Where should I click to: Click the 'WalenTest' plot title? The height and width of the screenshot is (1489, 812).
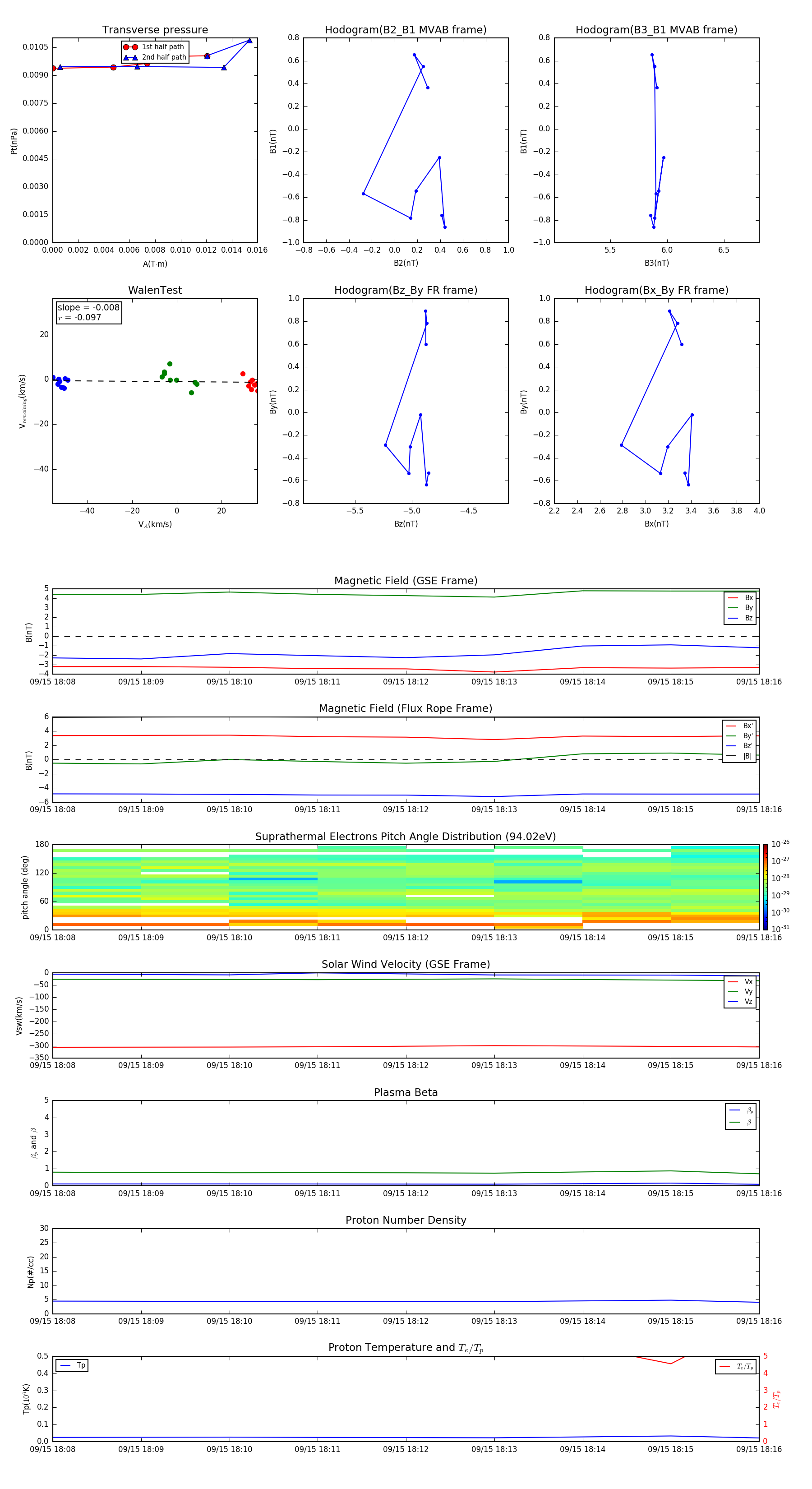[x=155, y=290]
